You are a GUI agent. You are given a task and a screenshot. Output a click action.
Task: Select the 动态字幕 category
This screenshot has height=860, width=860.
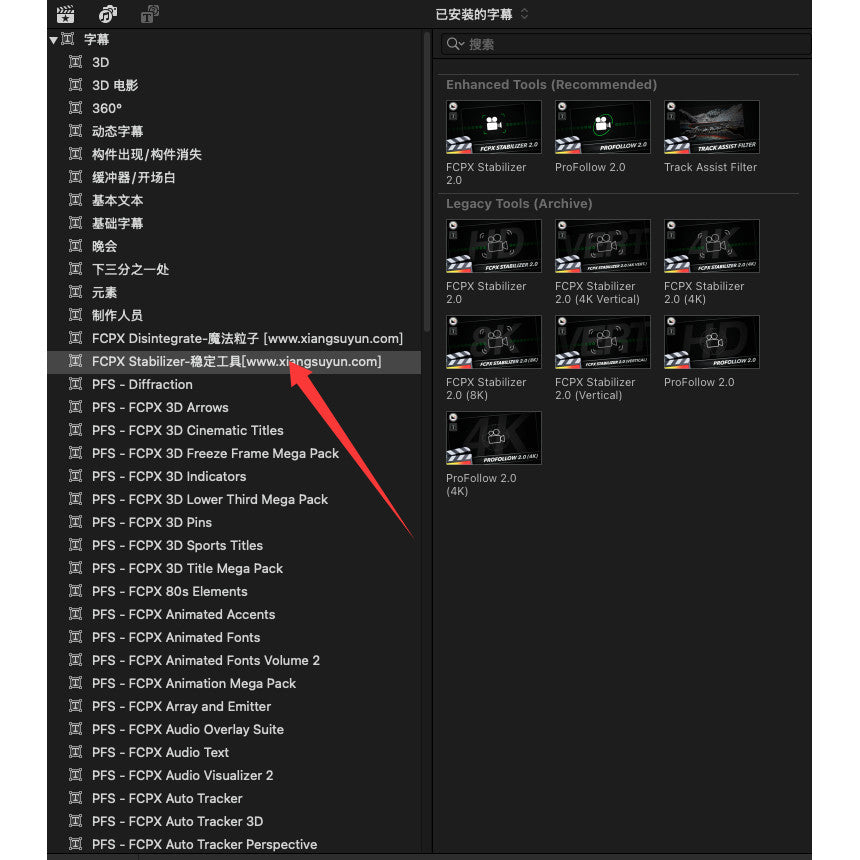point(234,132)
